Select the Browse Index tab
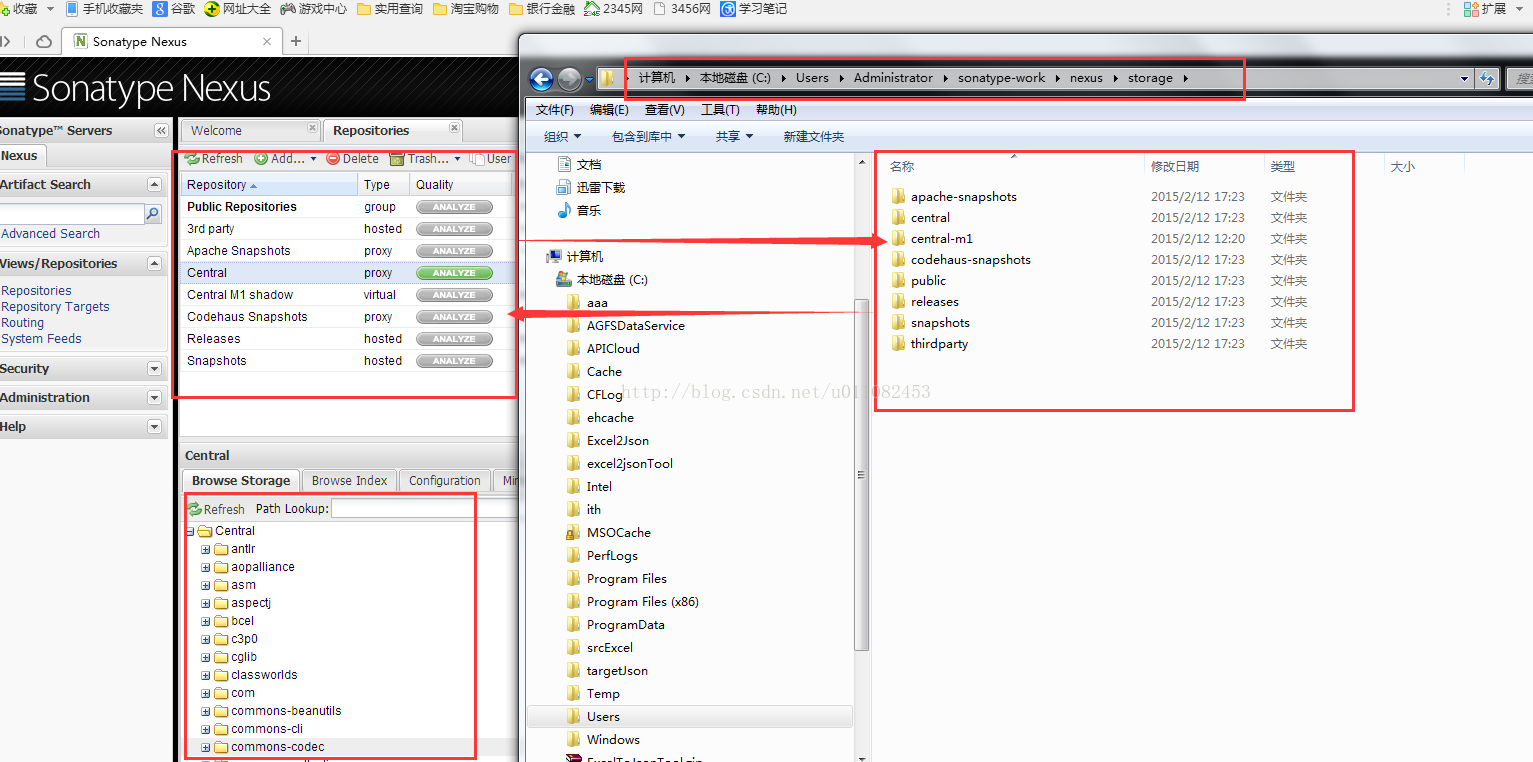The width and height of the screenshot is (1533, 762). (349, 481)
